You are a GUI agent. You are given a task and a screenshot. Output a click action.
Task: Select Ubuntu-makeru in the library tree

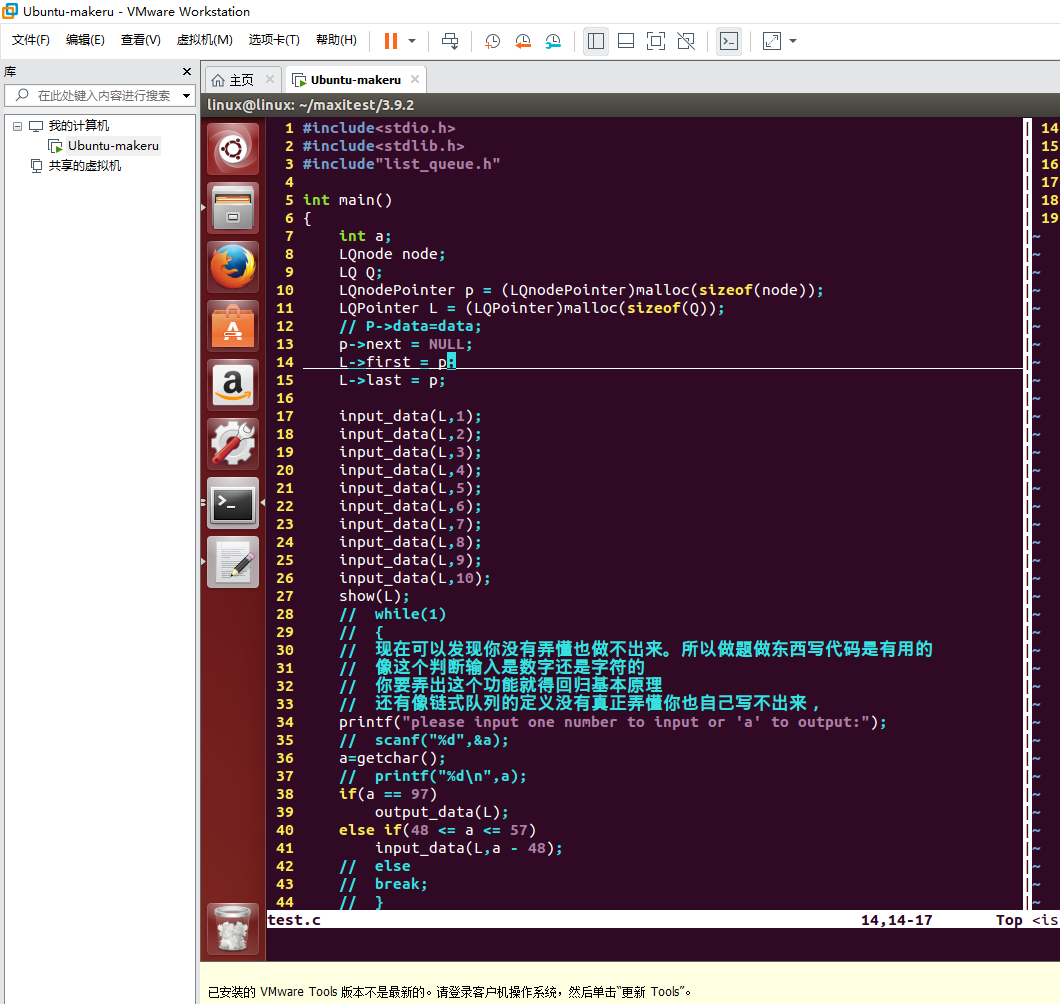coord(113,145)
